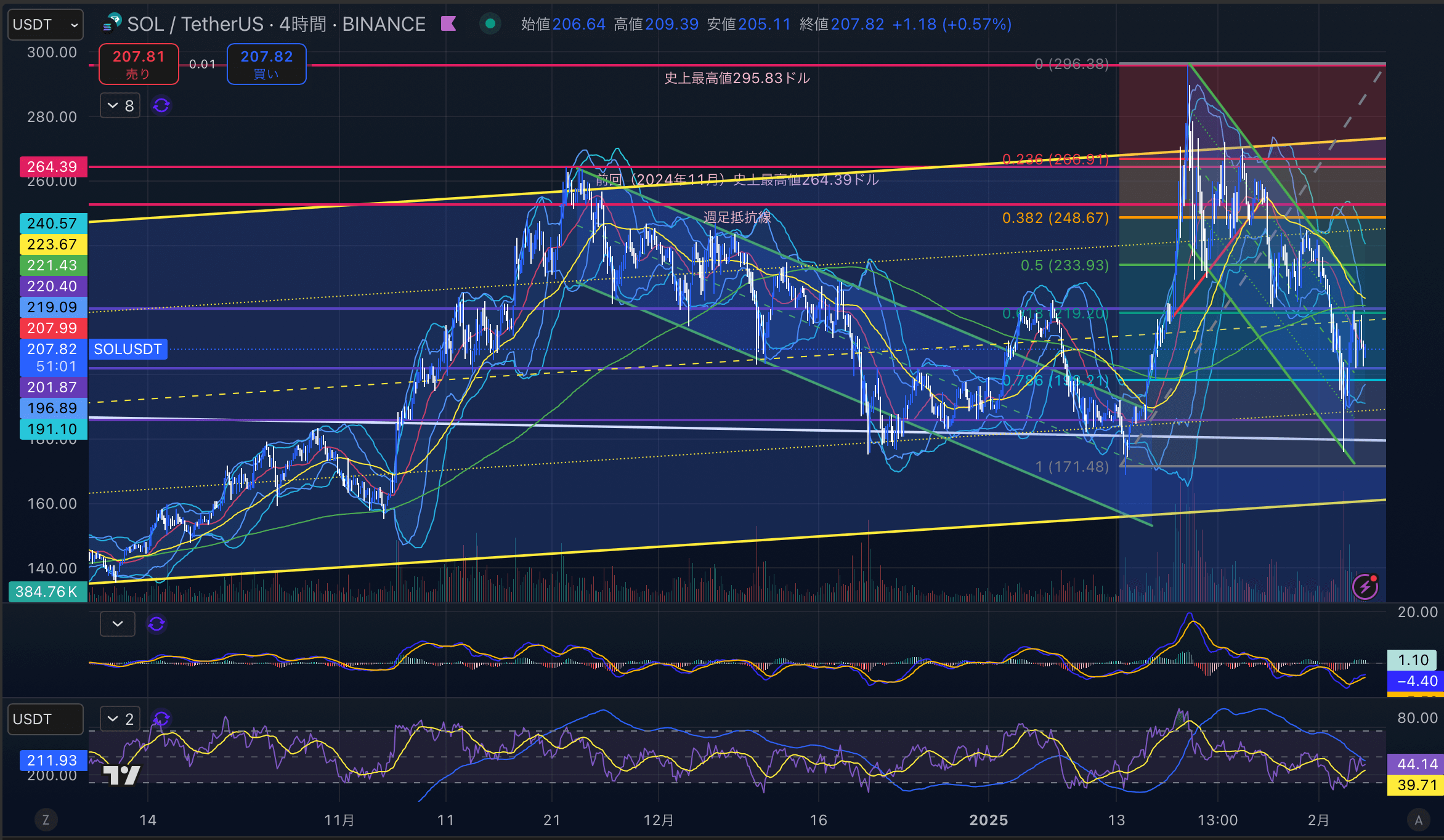
Task: Click the purple flag icon beside BINANCE
Action: 448,24
